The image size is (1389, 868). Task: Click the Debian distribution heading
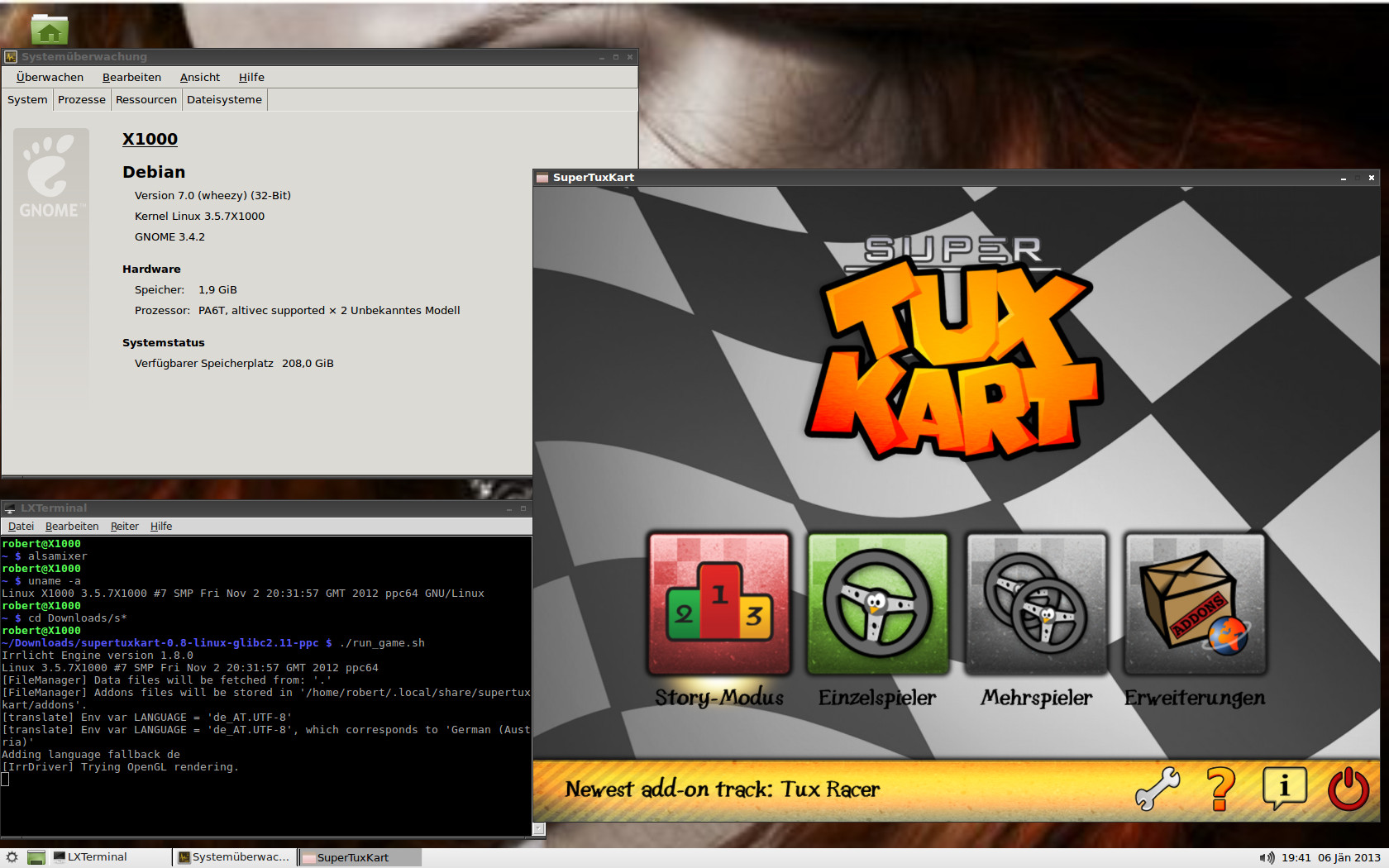coord(154,172)
